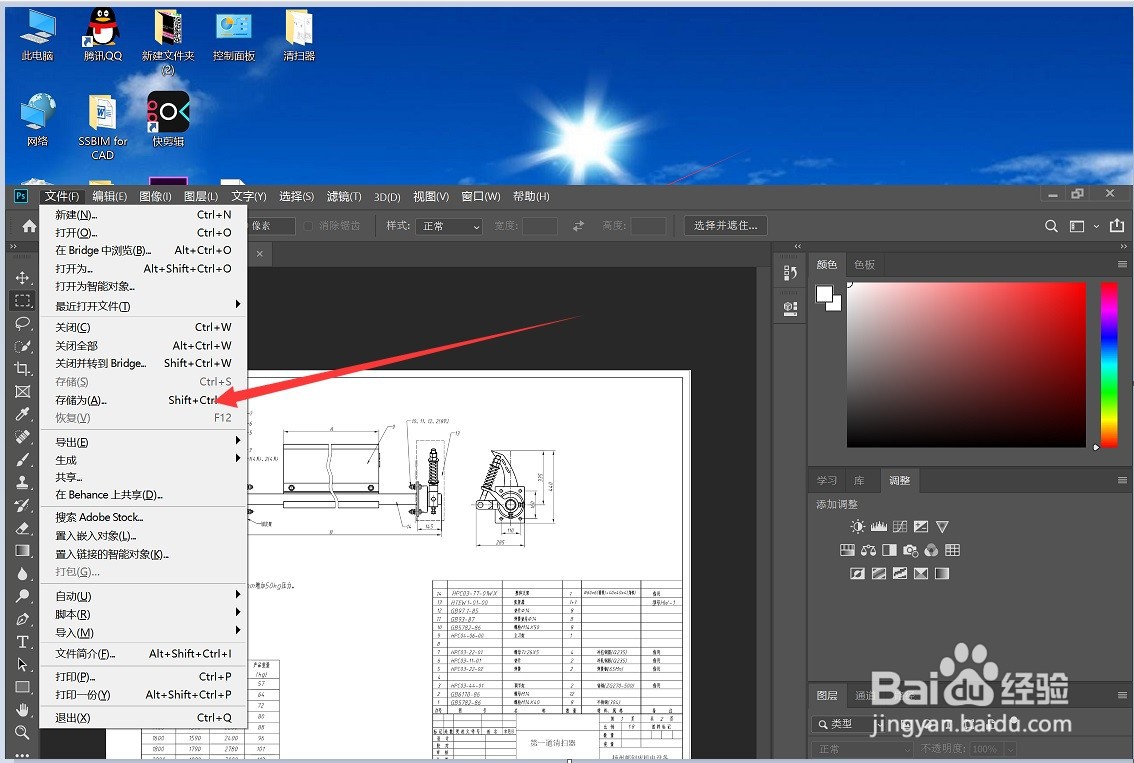
Task: Select the Rectangle shape tool
Action: (x=22, y=687)
